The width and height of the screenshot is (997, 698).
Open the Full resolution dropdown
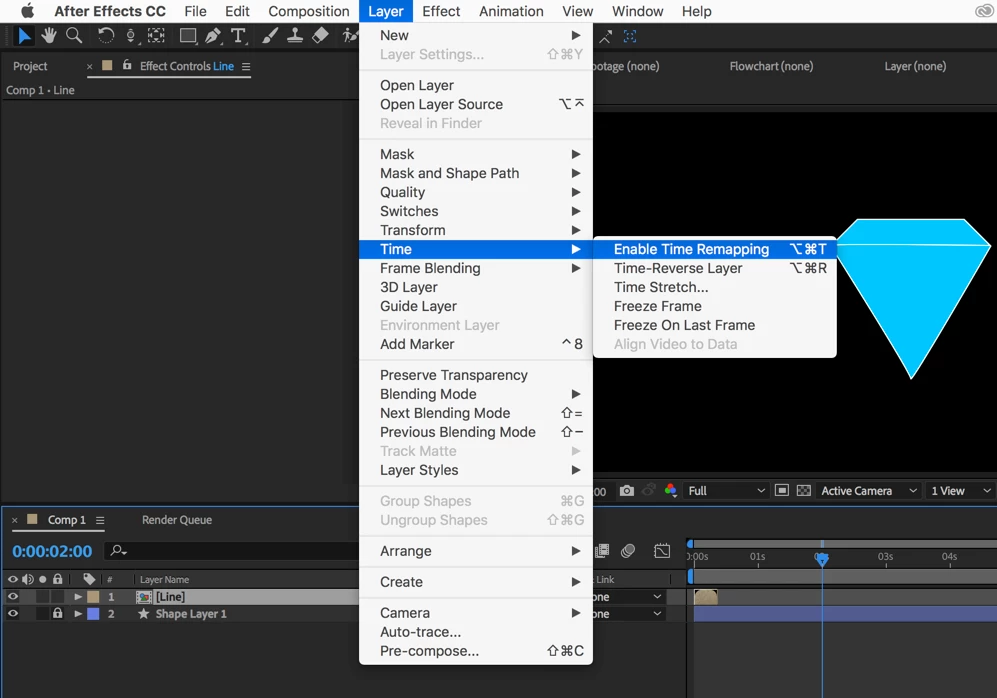coord(726,491)
